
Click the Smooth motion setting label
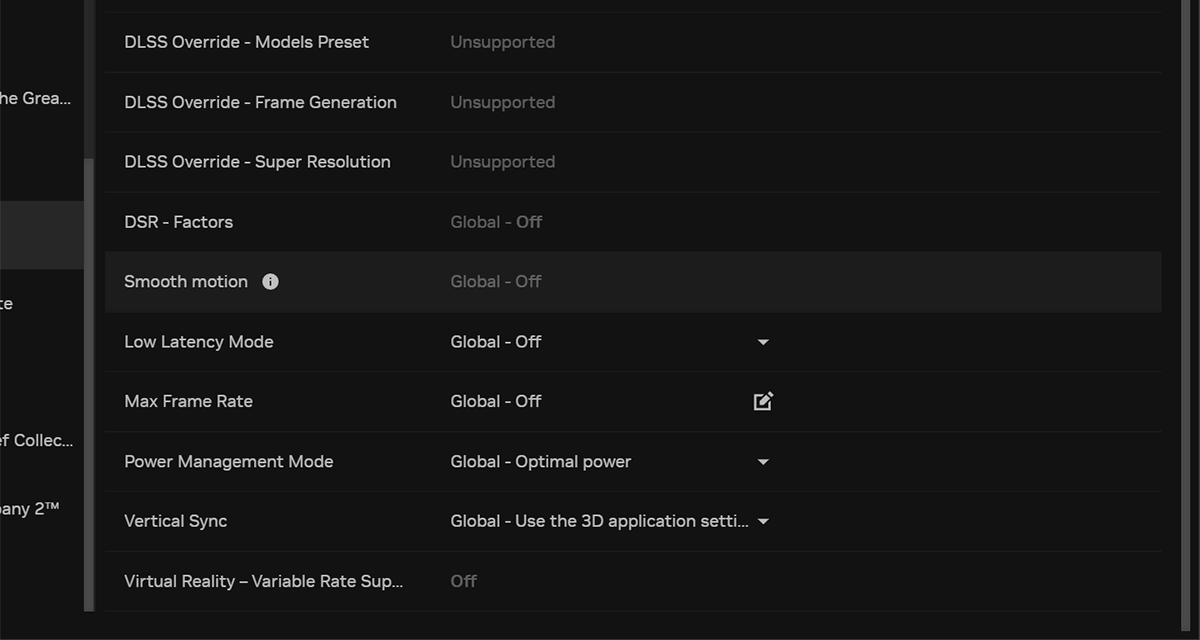point(186,282)
